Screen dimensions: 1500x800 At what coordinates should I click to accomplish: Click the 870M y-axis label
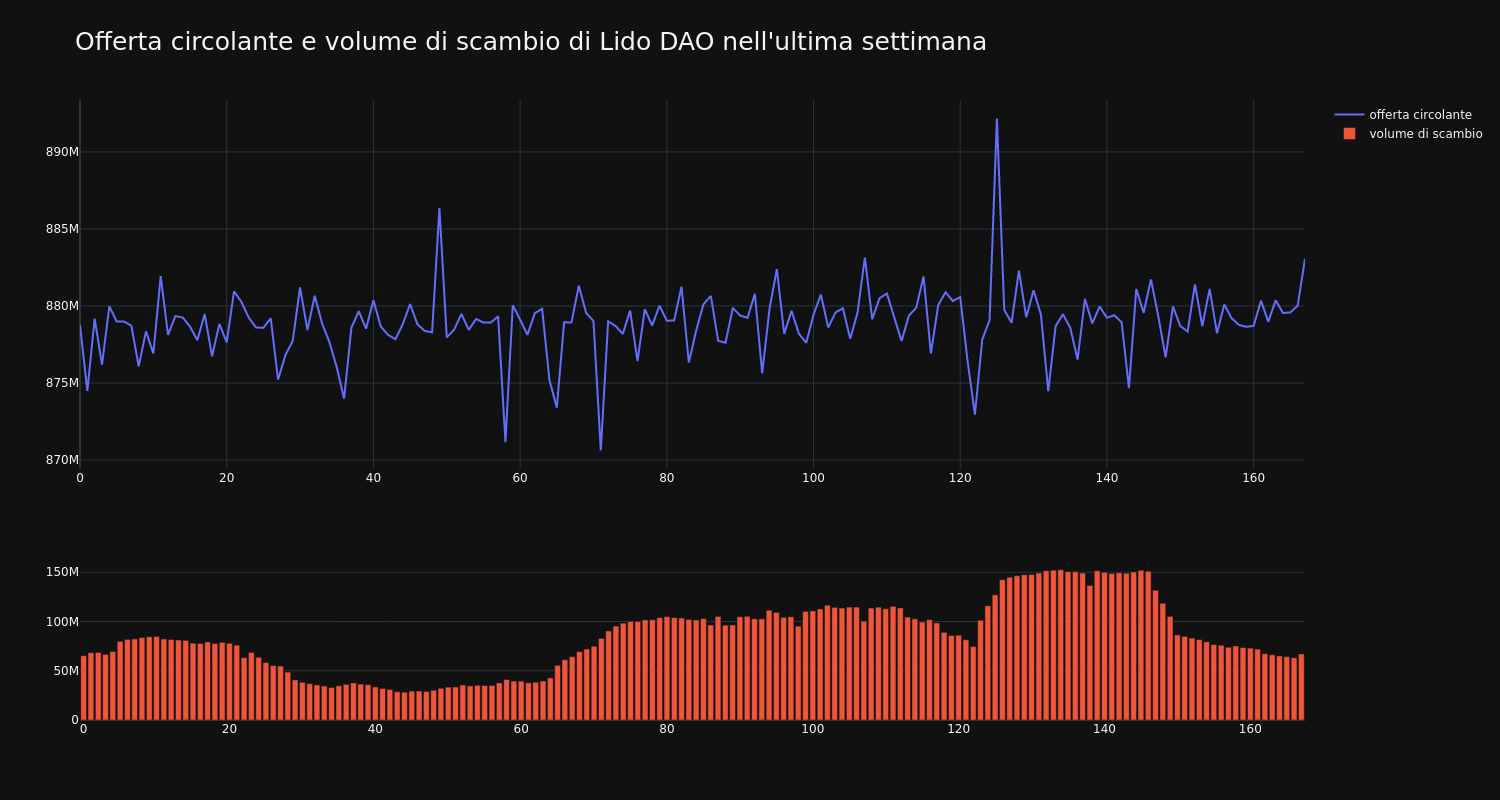(62, 460)
